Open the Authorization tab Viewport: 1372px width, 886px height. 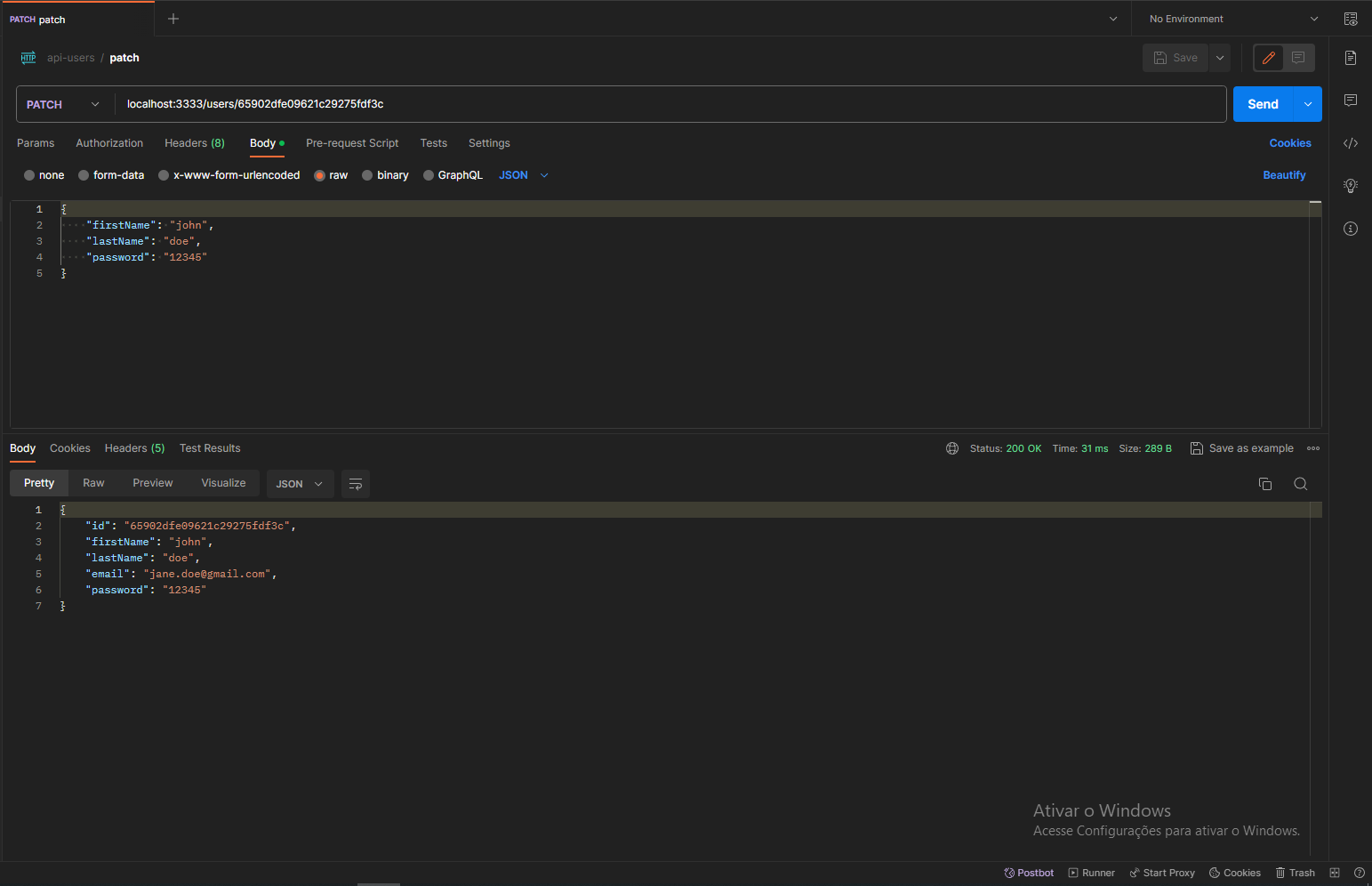pyautogui.click(x=109, y=143)
